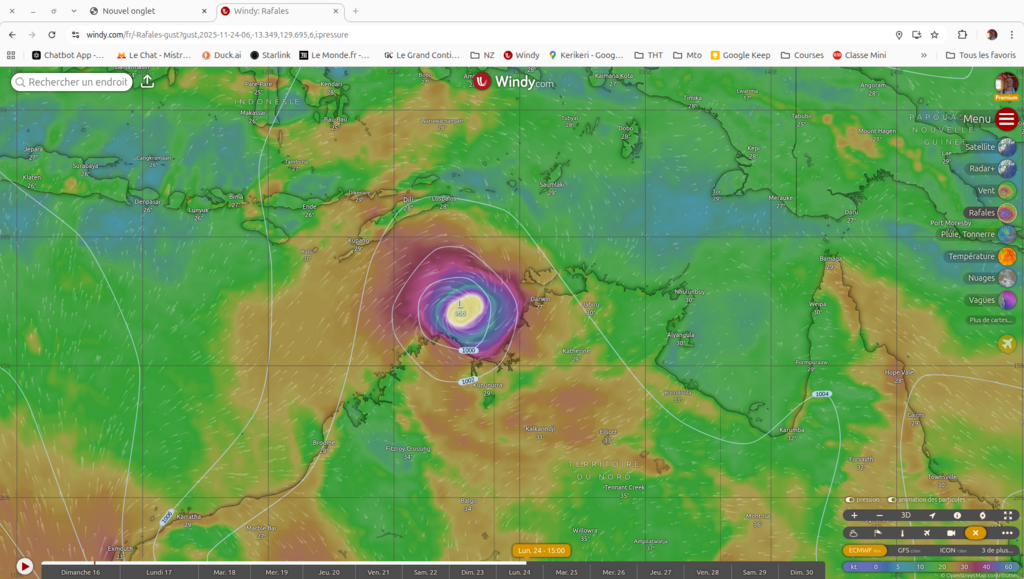This screenshot has height=579, width=1024.
Task: Open the three-dots more options menu
Action: 1006,533
